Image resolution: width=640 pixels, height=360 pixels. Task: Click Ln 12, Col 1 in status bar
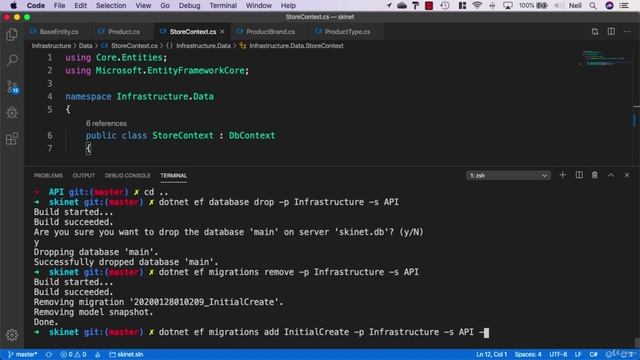point(491,354)
